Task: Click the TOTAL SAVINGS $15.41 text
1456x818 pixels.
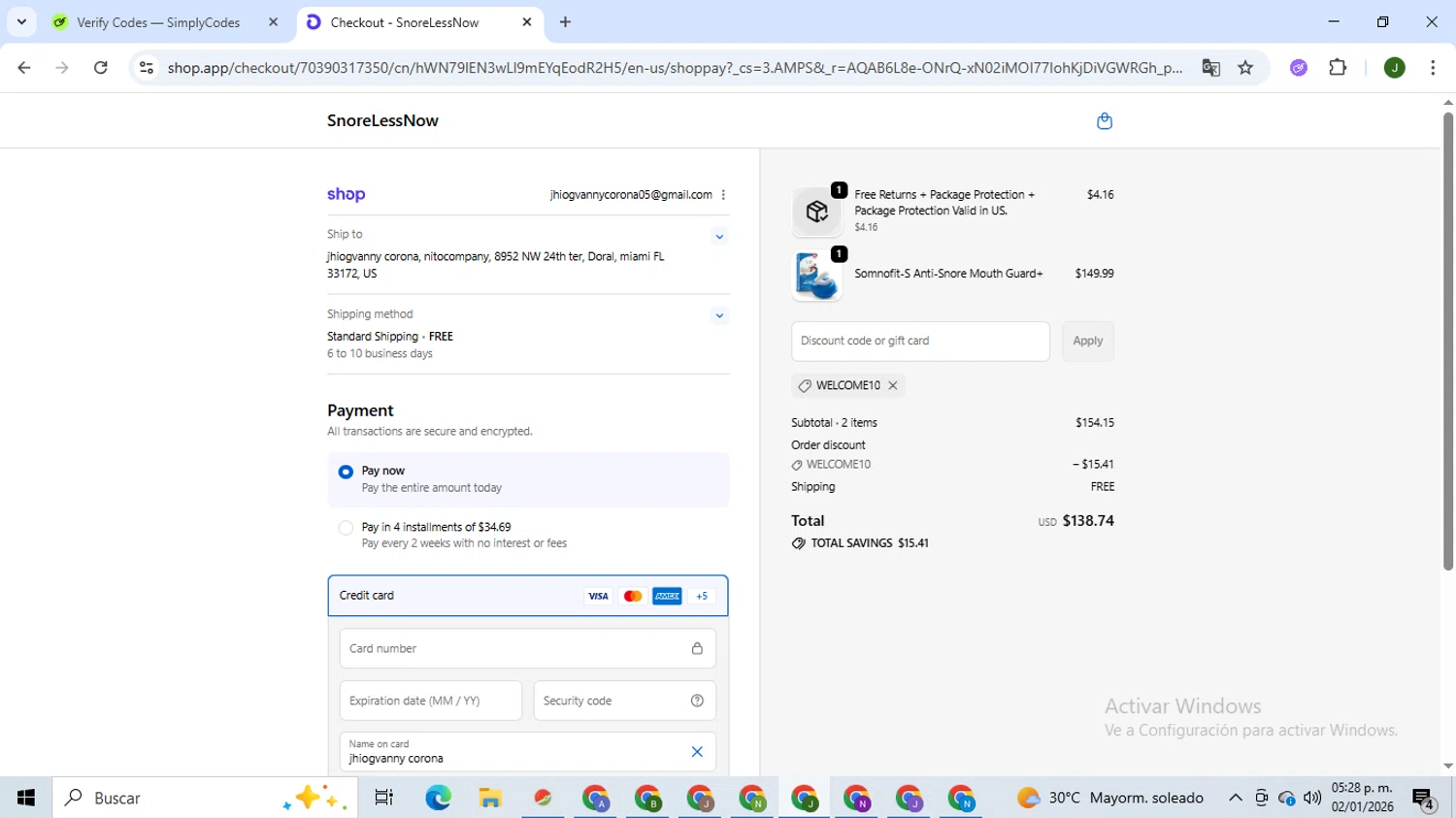Action: coord(870,543)
